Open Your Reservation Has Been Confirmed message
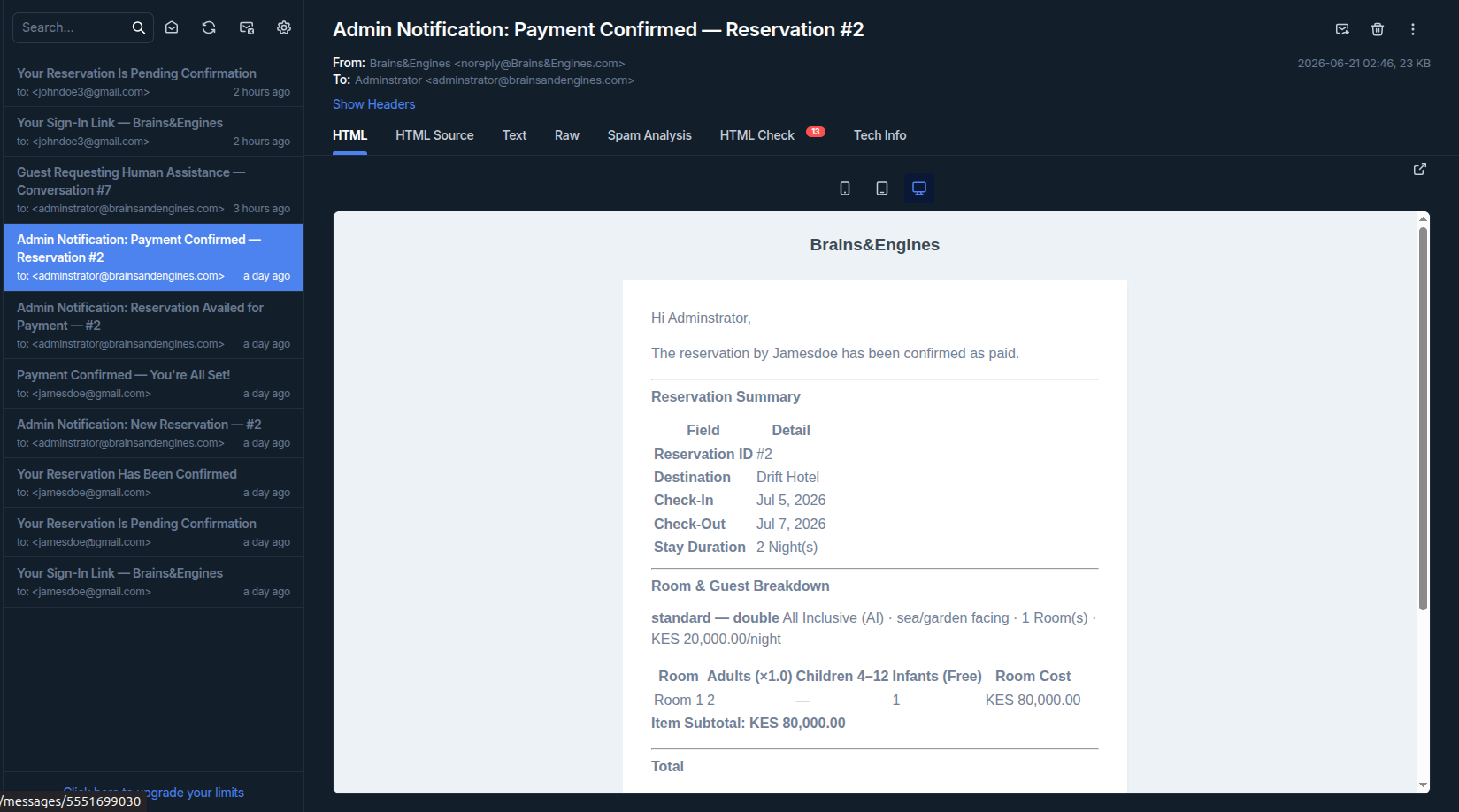The image size is (1459, 812). [x=154, y=483]
